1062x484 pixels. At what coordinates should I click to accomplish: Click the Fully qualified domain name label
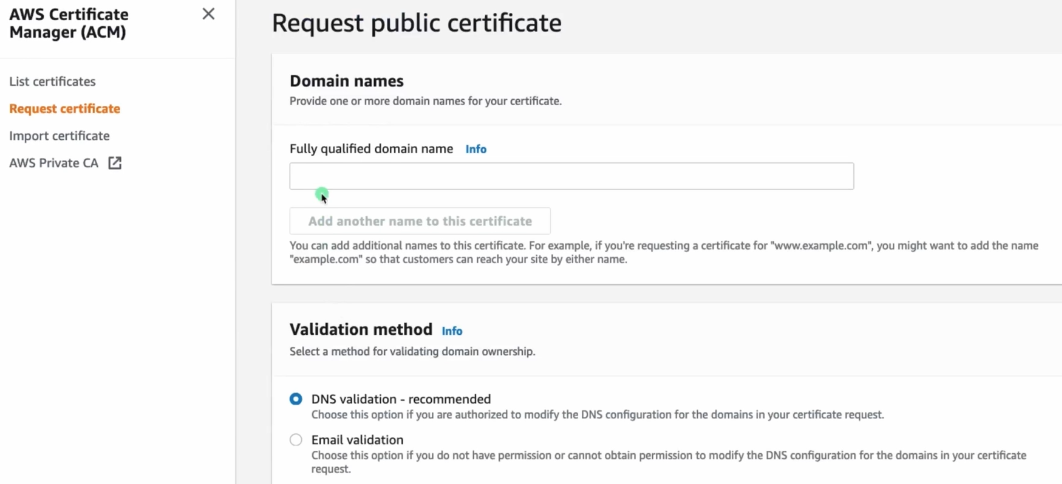point(371,149)
